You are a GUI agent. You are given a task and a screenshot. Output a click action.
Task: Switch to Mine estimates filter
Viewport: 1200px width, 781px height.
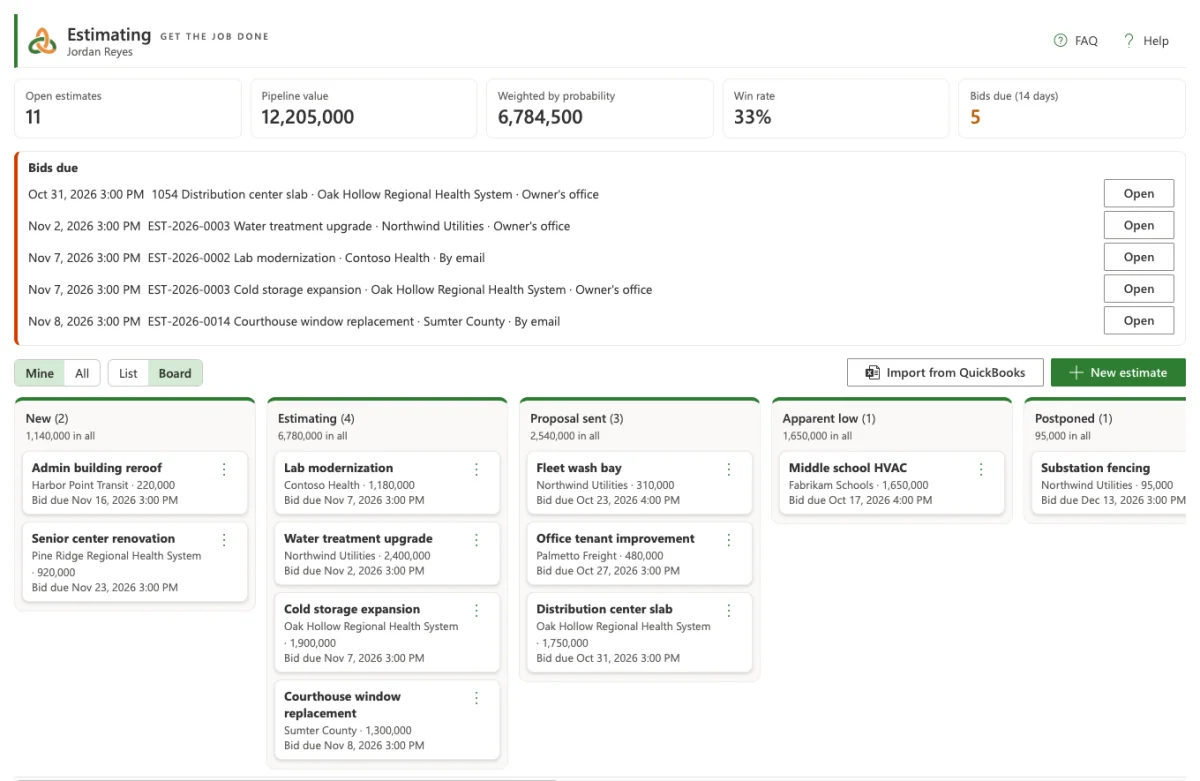click(40, 373)
